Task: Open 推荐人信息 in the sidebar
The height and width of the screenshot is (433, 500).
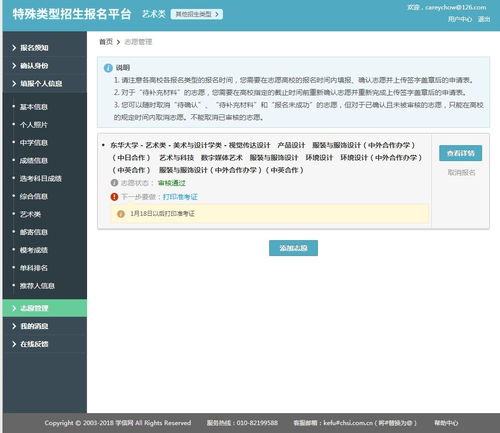Action: (37, 286)
